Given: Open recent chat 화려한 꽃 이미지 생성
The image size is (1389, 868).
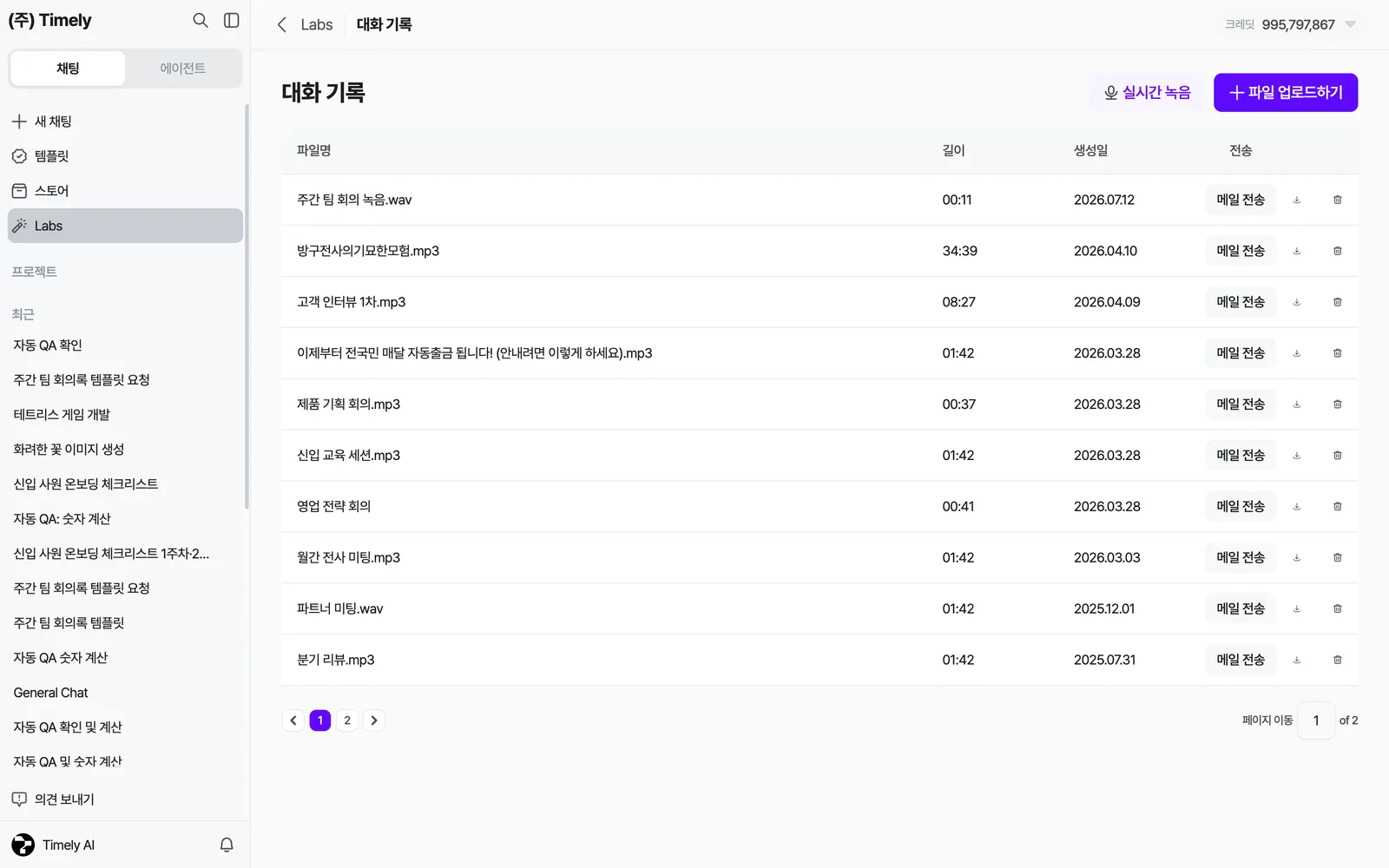Looking at the screenshot, I should [x=125, y=450].
